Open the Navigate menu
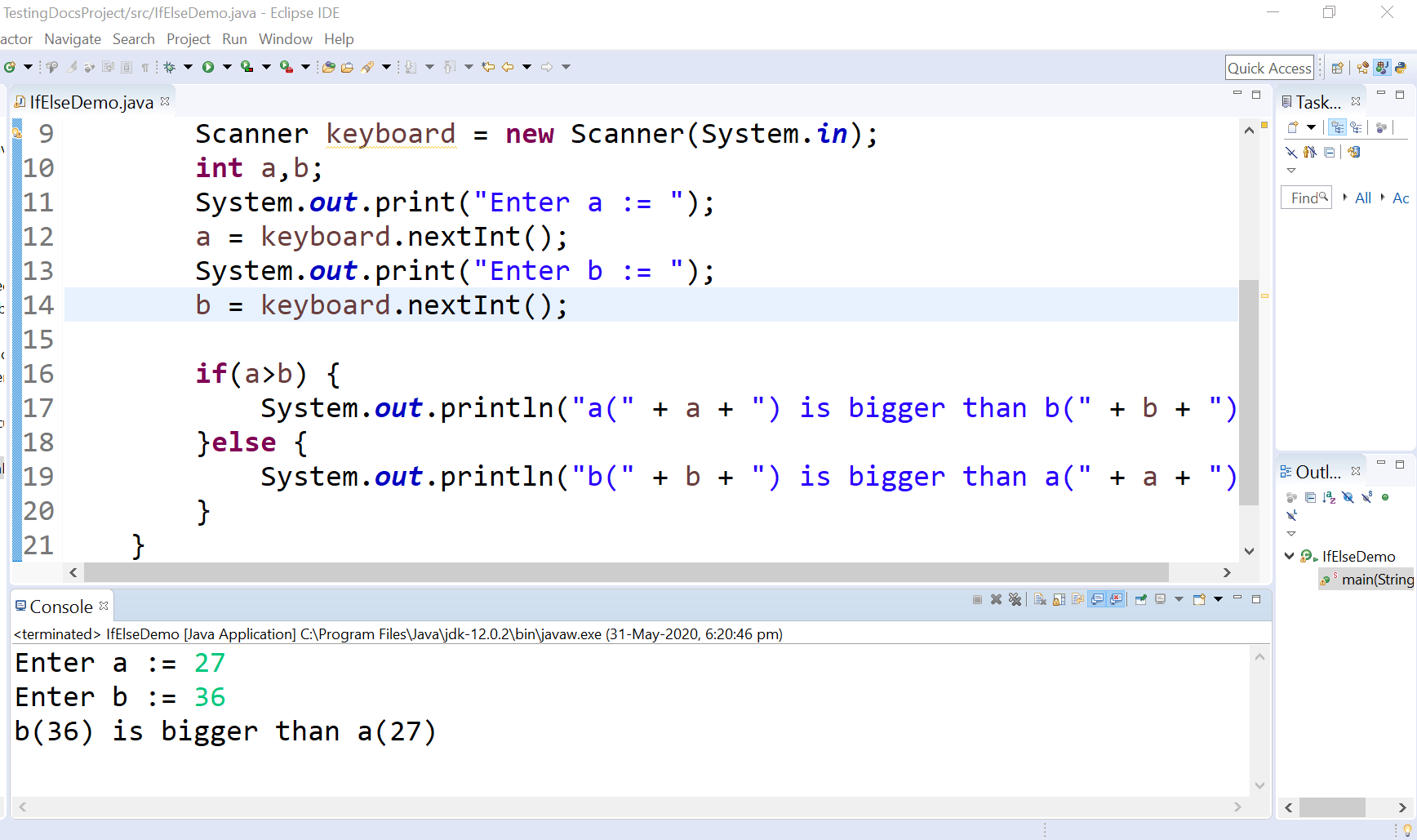Viewport: 1417px width, 840px height. (72, 38)
